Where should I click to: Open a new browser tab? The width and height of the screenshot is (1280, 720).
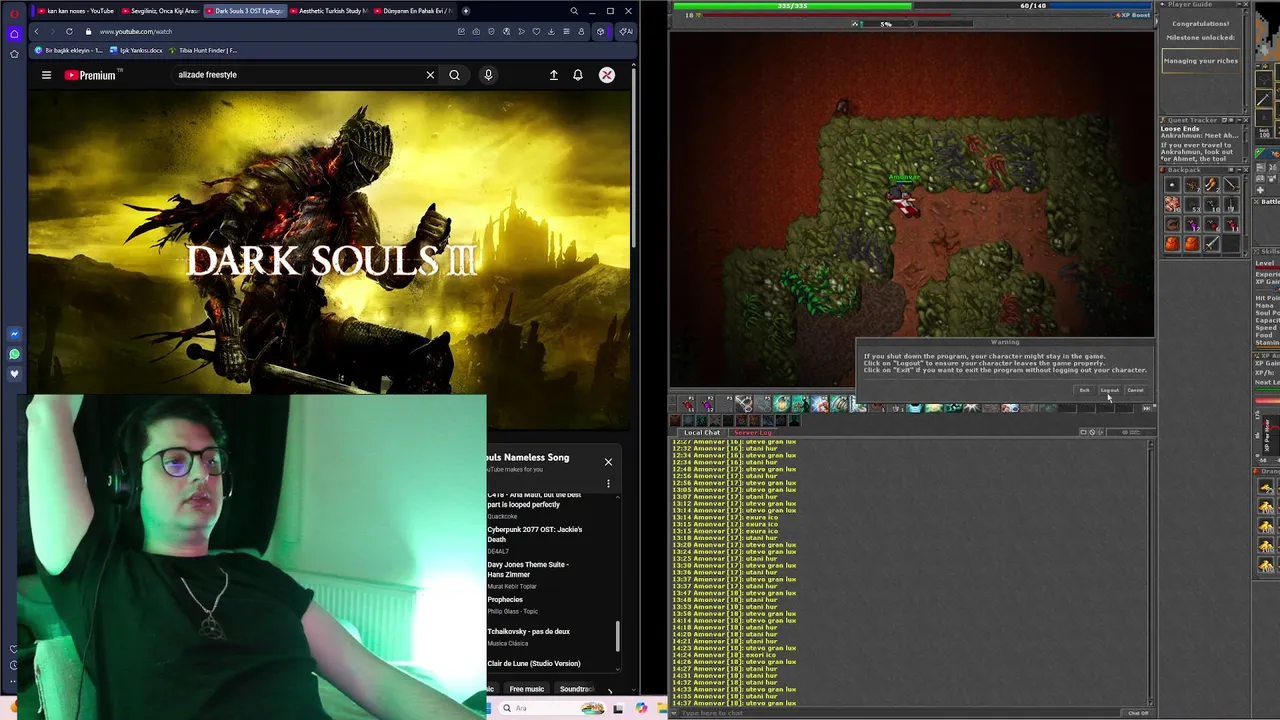click(x=466, y=11)
